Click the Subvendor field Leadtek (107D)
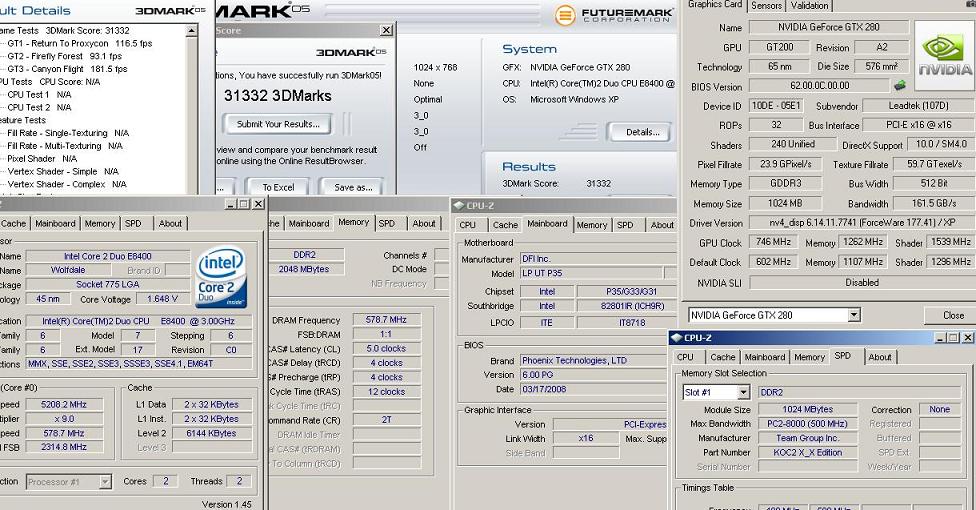The height and width of the screenshot is (510, 976). coord(919,106)
